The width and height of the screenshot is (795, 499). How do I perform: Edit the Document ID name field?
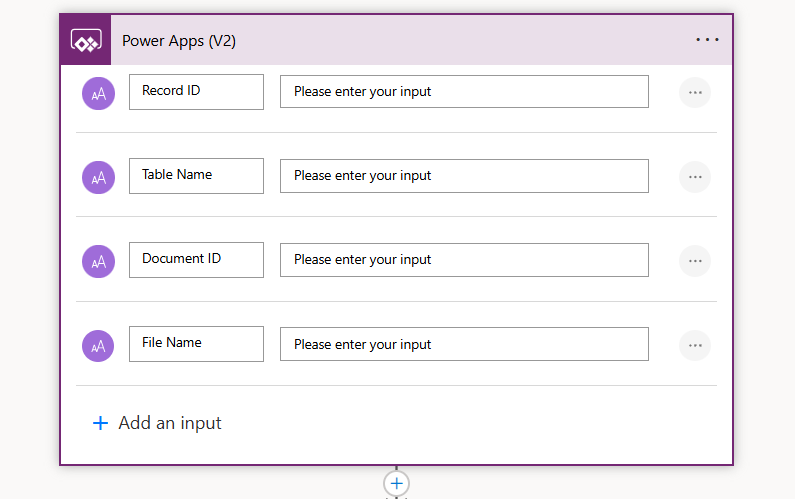point(196,260)
